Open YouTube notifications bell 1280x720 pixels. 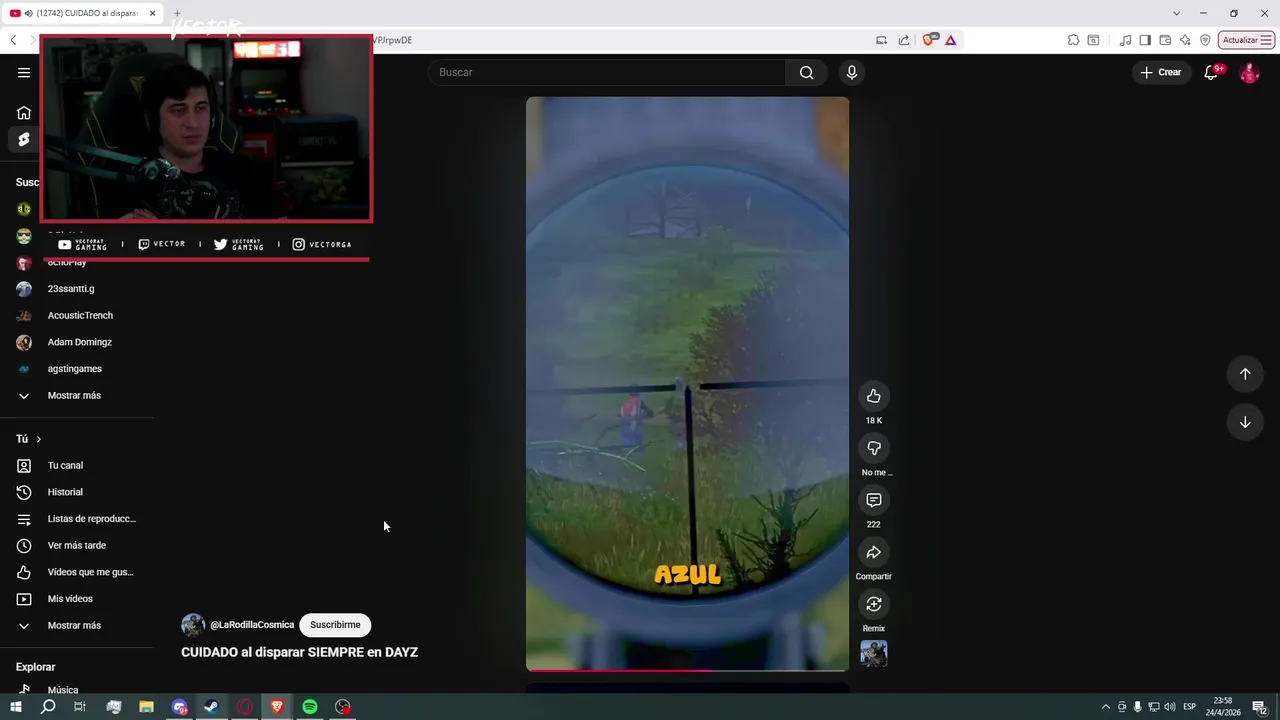1211,72
